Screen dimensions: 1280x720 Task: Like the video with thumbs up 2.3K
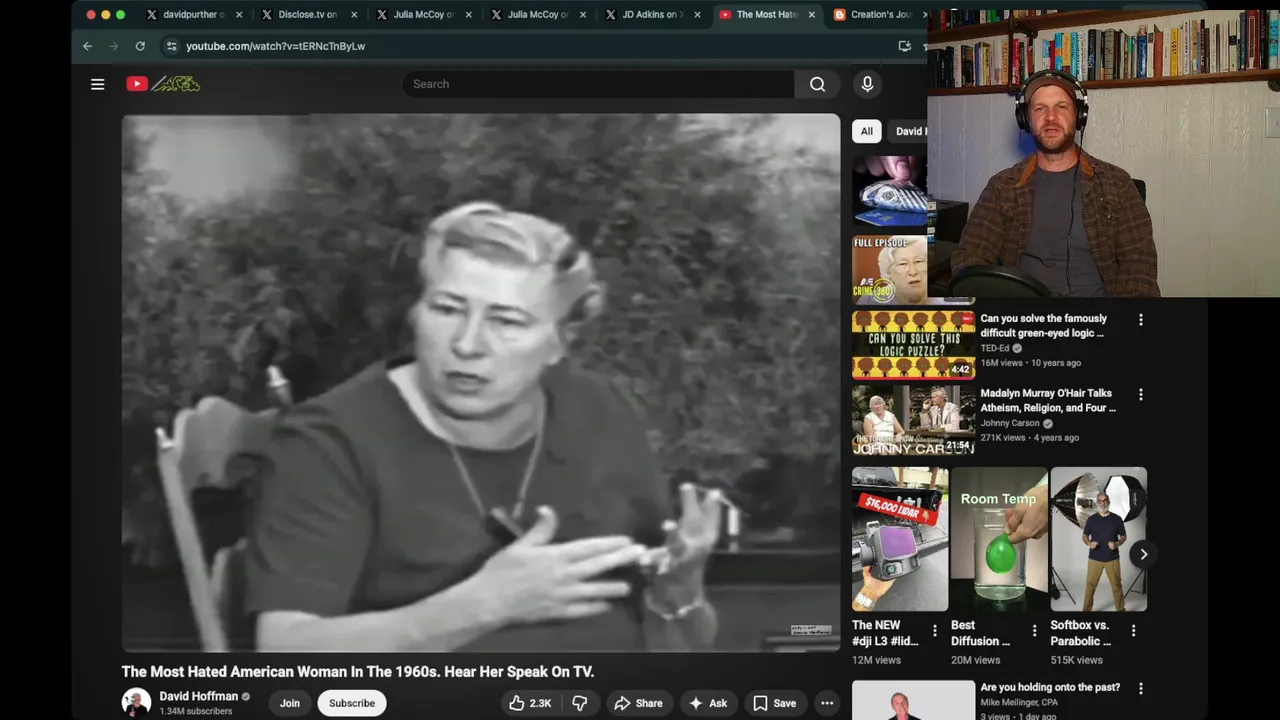pos(530,703)
